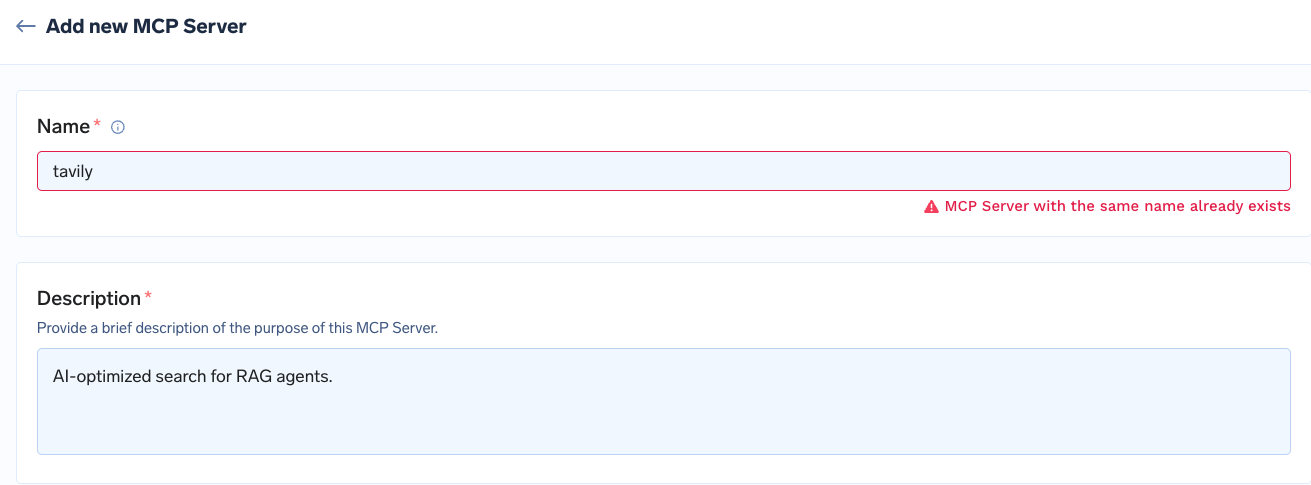Click the "Add new MCP Server" heading
The image size is (1311, 485).
(146, 27)
